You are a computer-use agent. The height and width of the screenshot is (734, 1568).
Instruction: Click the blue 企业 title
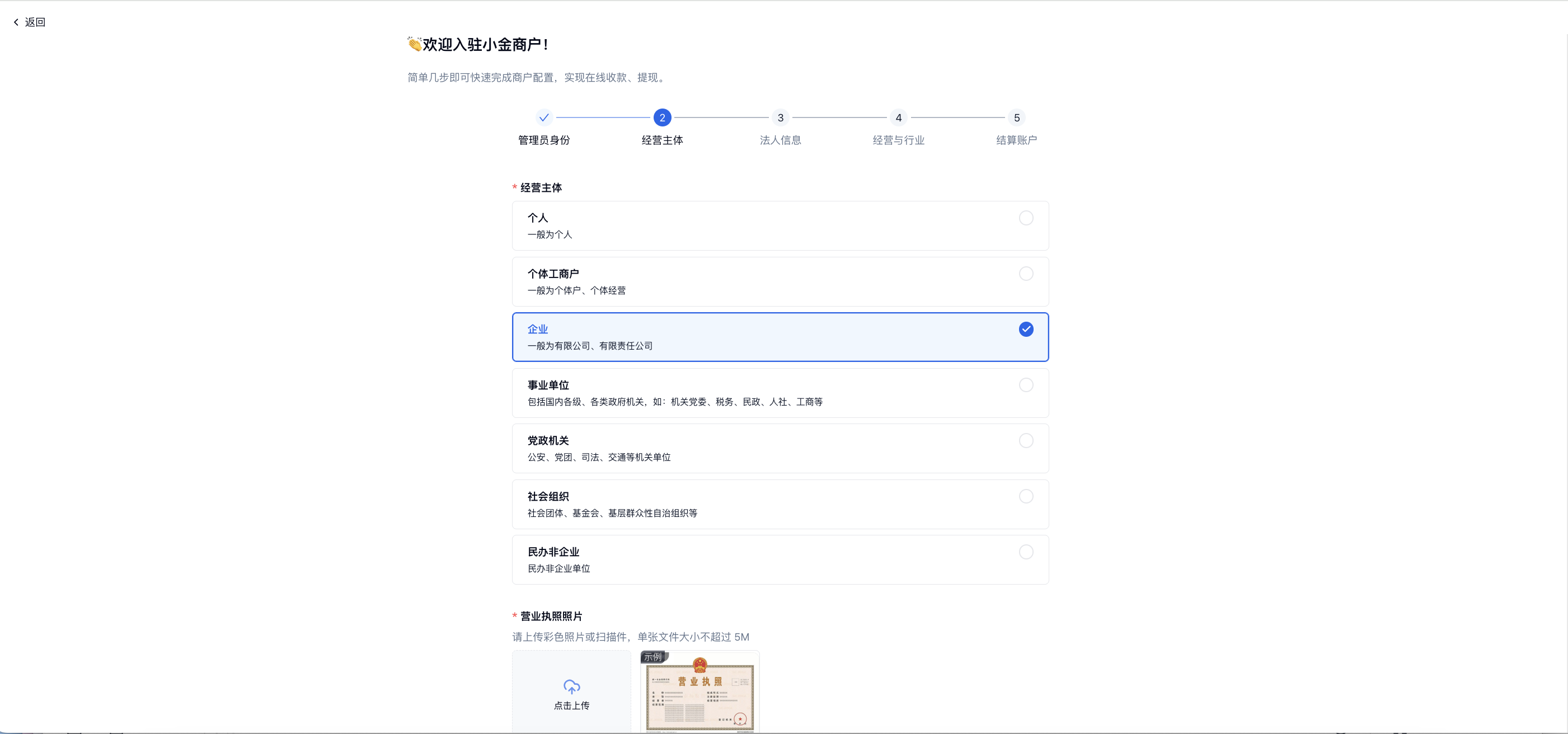click(537, 330)
